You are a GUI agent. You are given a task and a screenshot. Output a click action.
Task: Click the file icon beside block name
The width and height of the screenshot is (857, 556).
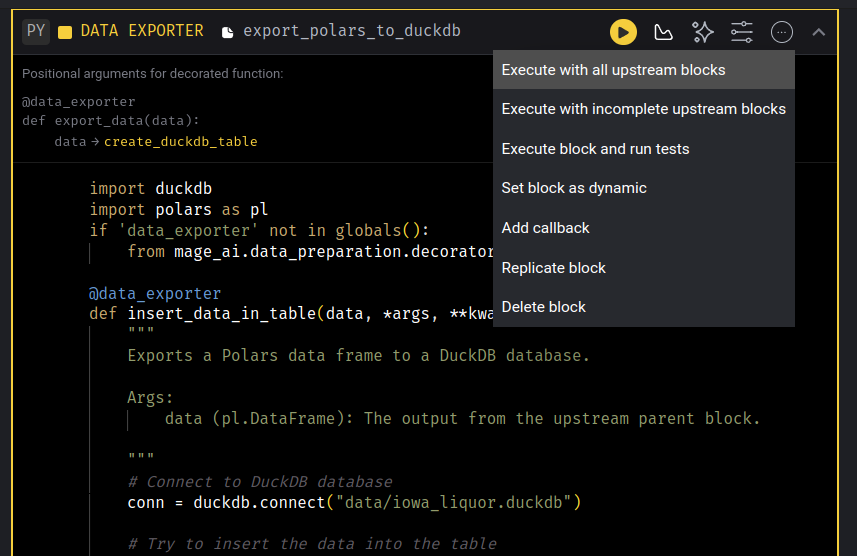(x=227, y=32)
